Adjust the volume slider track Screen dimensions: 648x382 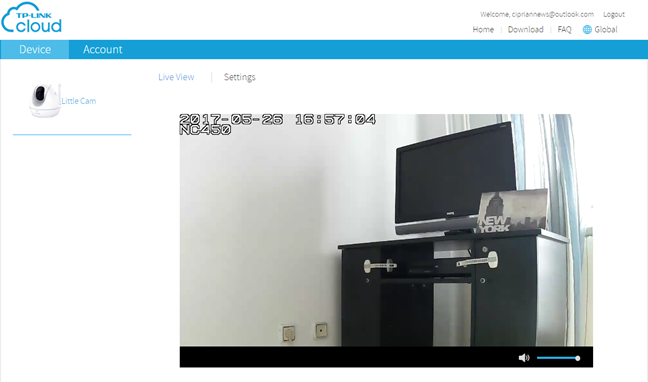coord(557,358)
